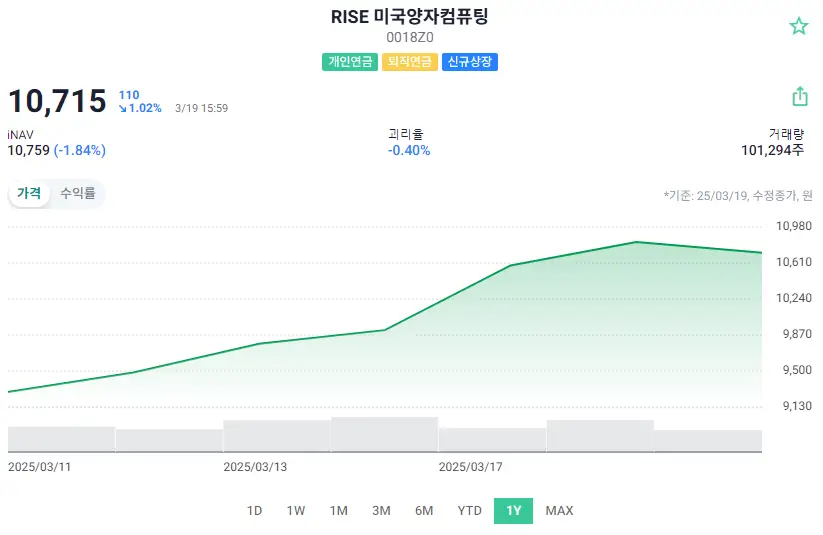
Task: Select the MAX chart range
Action: (x=560, y=511)
